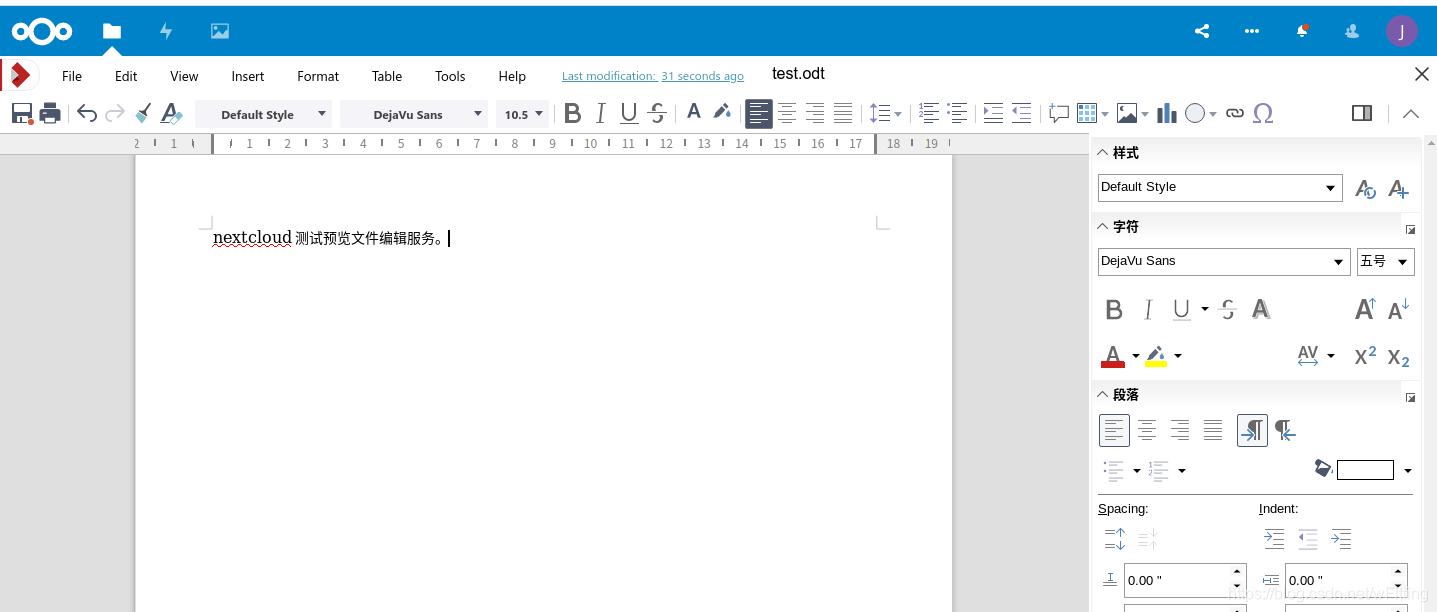
Task: Collapse the 段落 section
Action: 1103,395
